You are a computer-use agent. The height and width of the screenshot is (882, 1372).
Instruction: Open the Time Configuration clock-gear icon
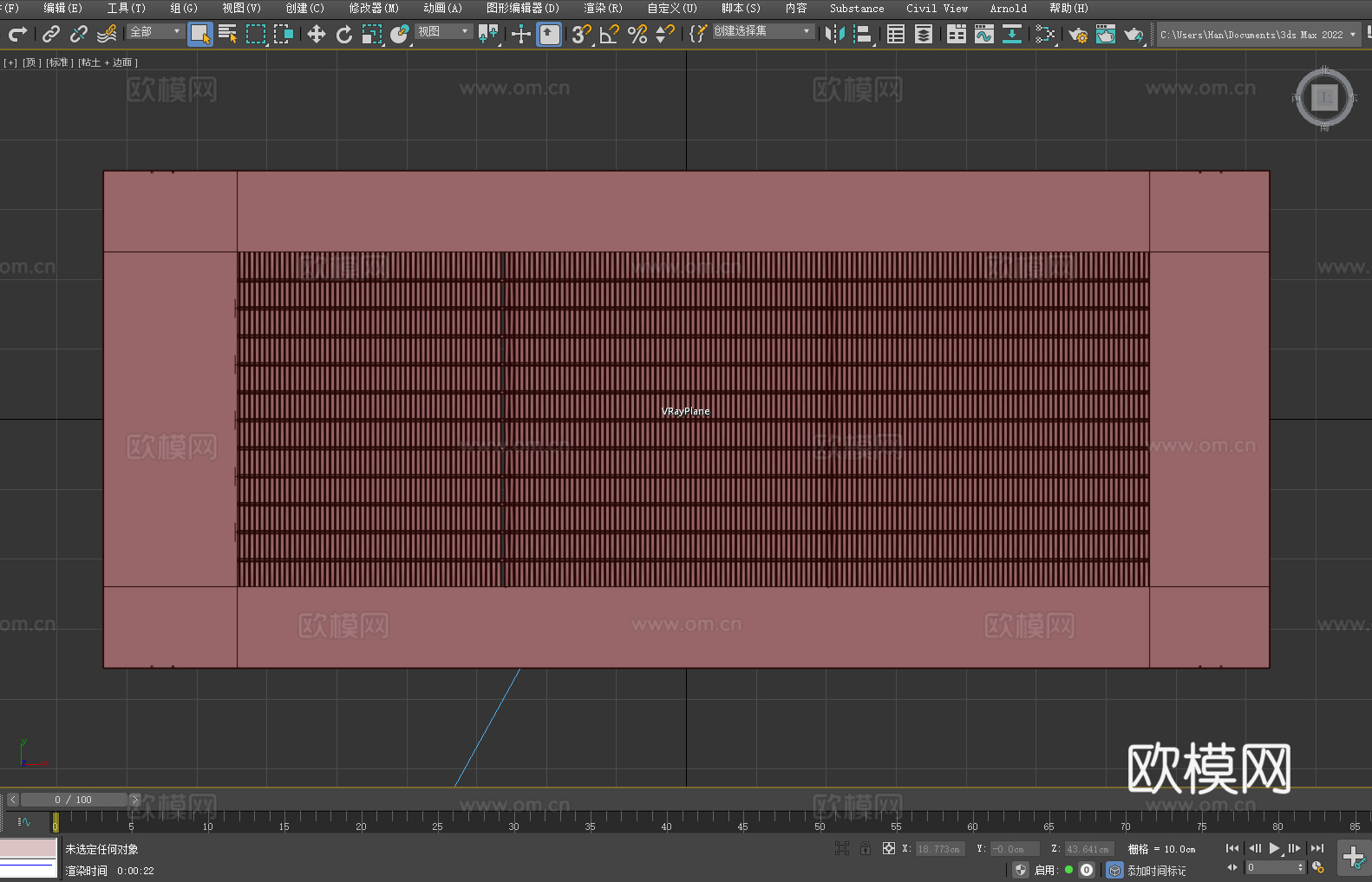(1318, 868)
